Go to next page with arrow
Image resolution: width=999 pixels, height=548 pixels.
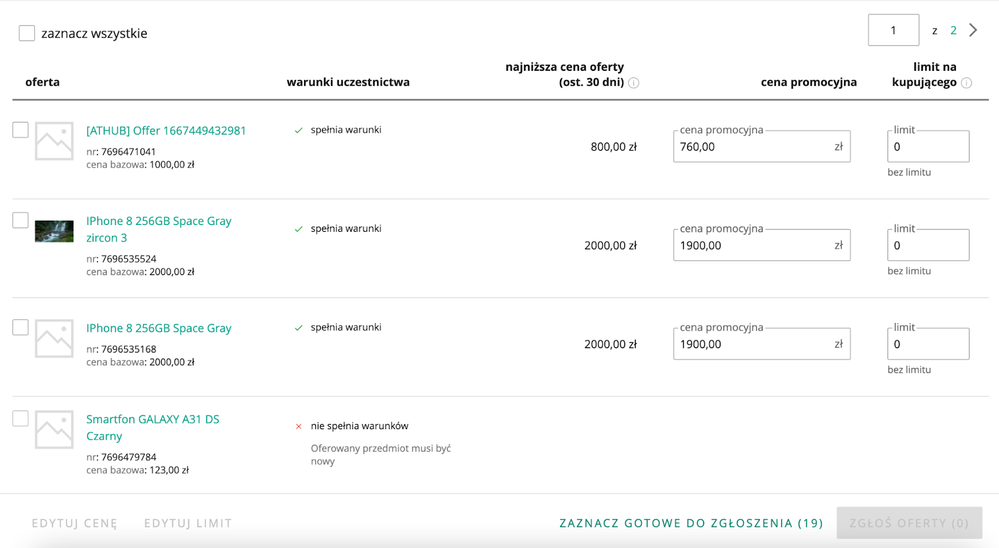click(x=973, y=30)
